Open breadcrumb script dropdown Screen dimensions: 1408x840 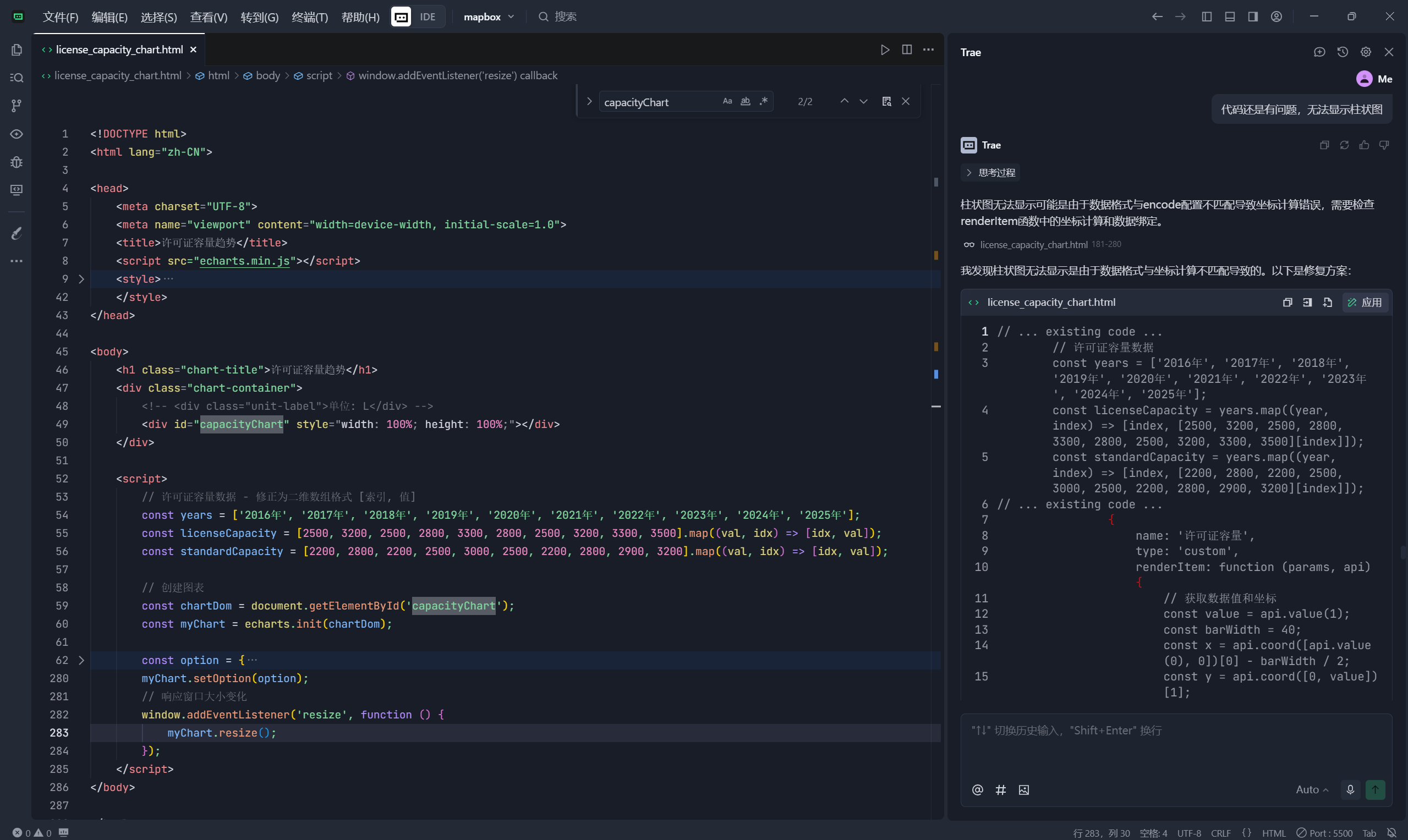313,75
